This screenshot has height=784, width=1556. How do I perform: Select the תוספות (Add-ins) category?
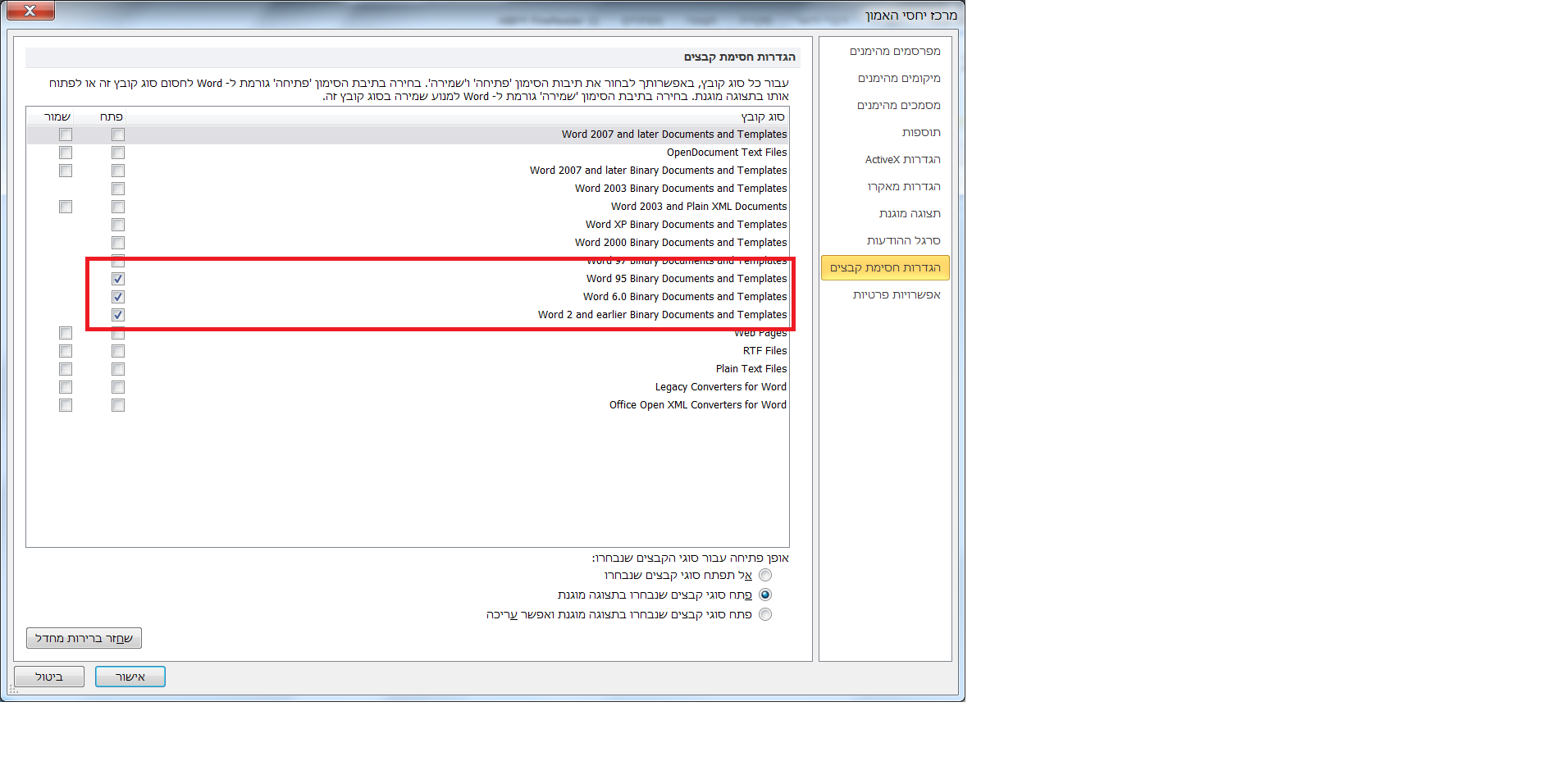click(921, 133)
